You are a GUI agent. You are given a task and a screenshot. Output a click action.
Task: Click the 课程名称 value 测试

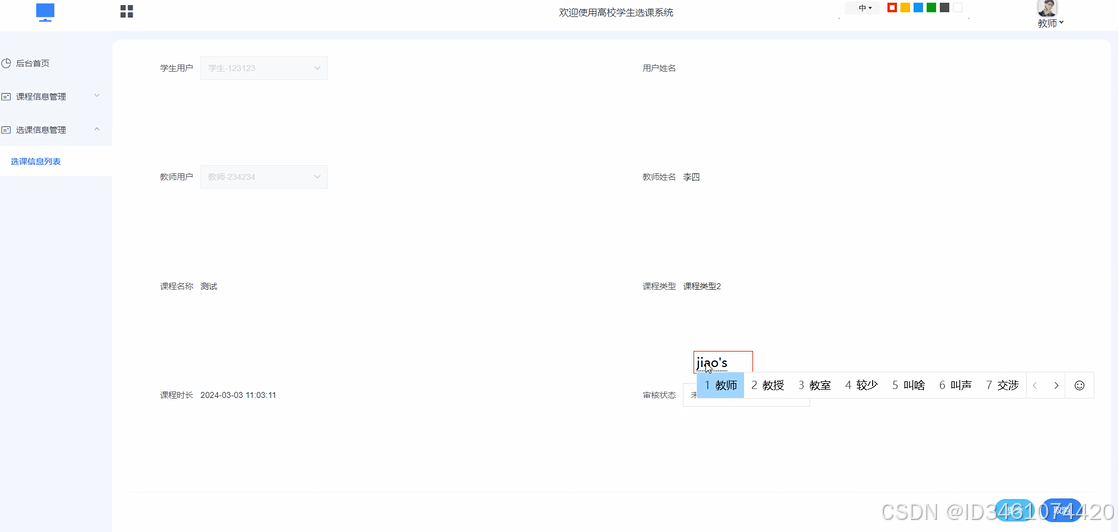[209, 286]
